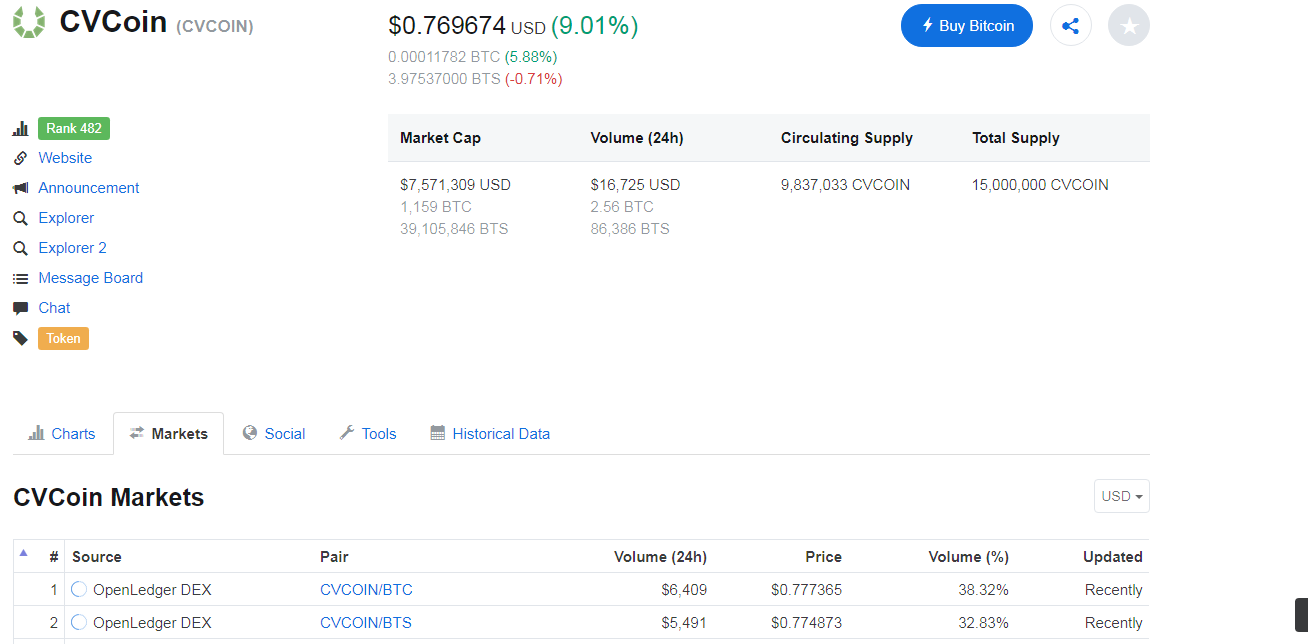Click the Rank 482 badge
Viewport: 1308px width, 644px height.
(74, 128)
